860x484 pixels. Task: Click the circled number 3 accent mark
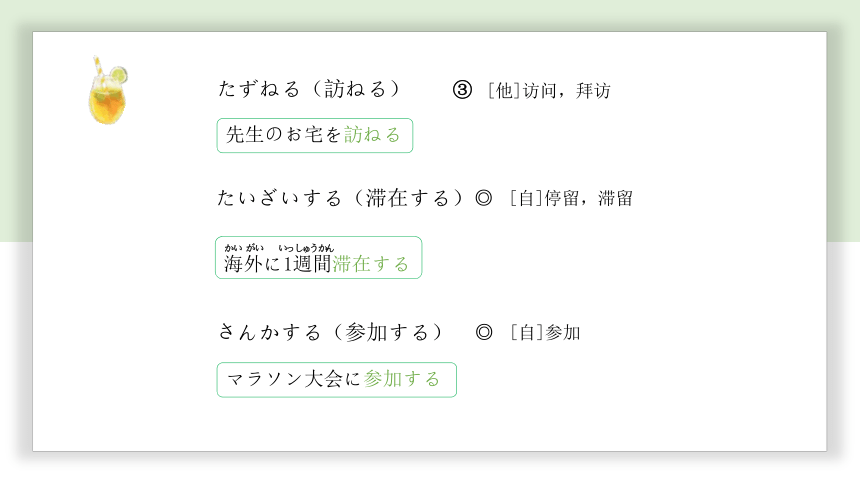coord(462,89)
